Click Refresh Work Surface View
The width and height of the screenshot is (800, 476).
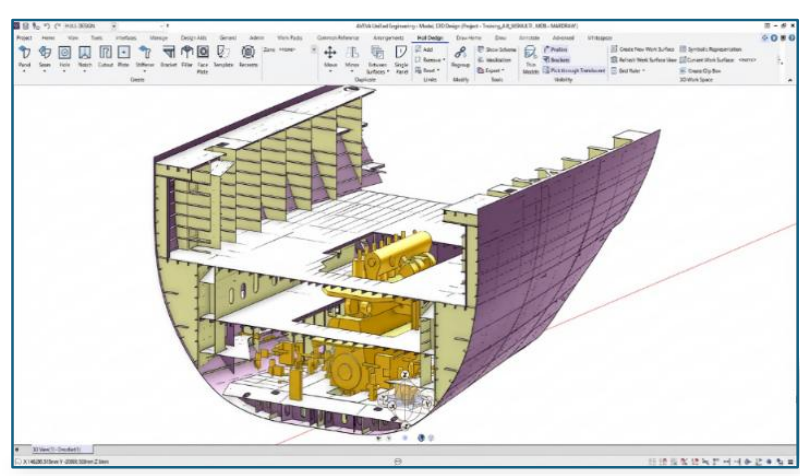pyautogui.click(x=643, y=60)
